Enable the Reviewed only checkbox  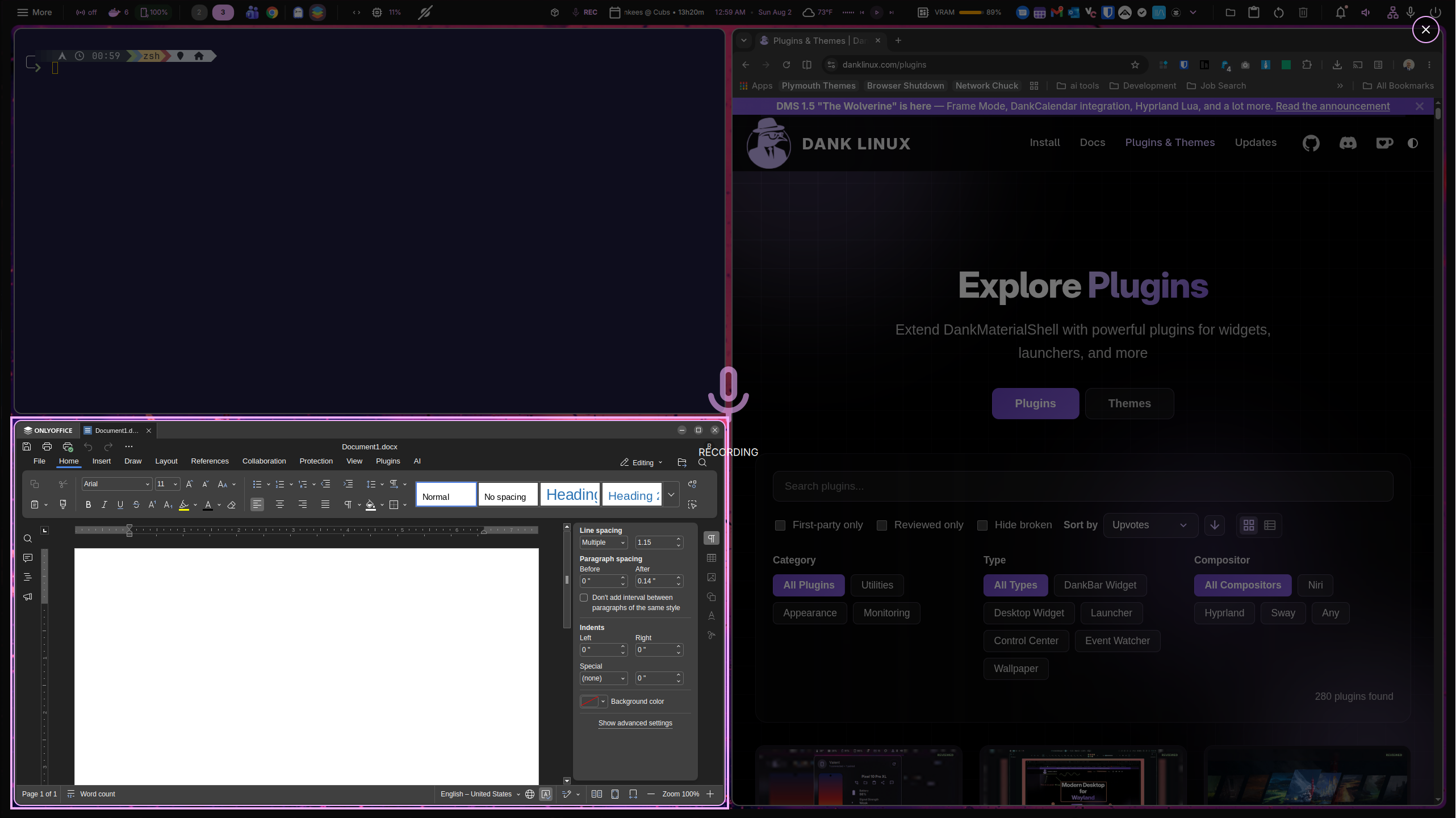click(882, 525)
